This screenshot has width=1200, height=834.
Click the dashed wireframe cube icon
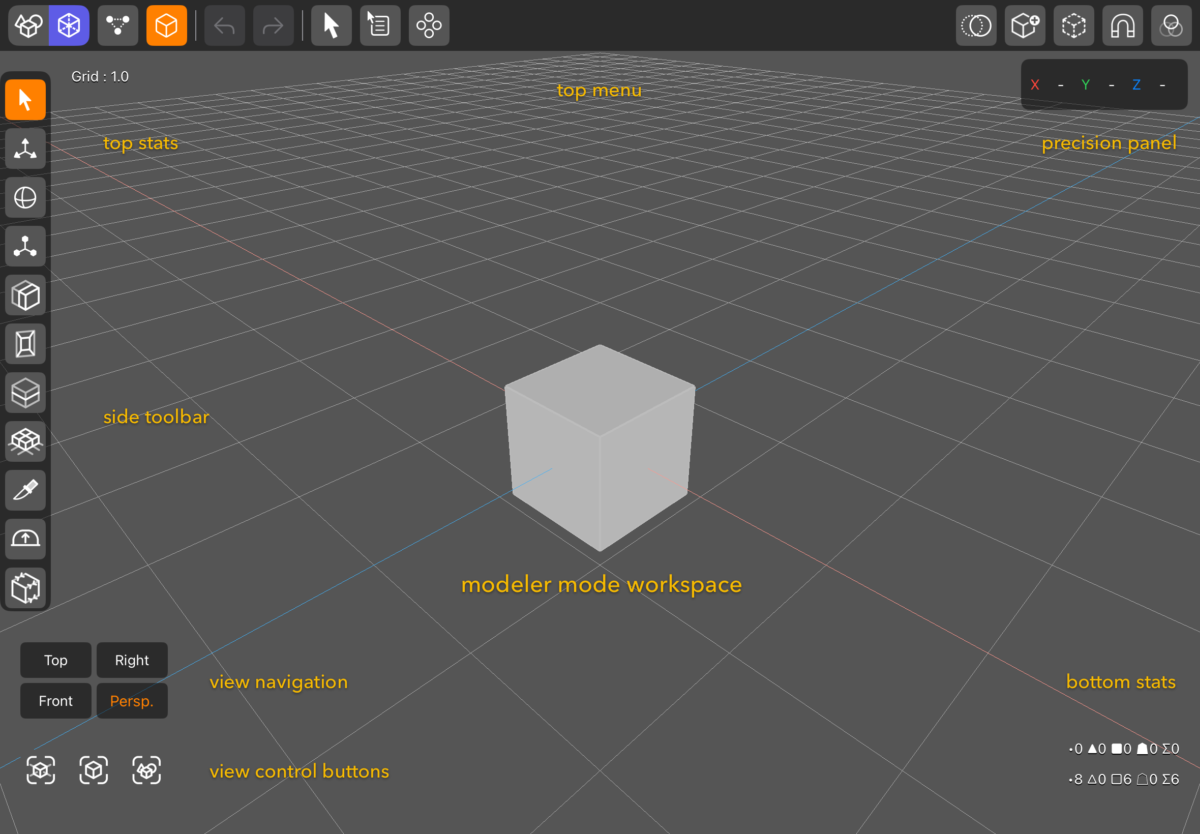pyautogui.click(x=1074, y=26)
